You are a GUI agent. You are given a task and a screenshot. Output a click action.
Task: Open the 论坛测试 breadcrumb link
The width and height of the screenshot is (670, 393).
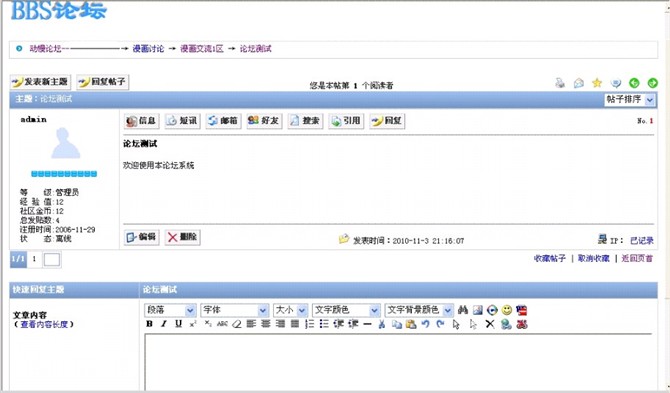point(255,49)
